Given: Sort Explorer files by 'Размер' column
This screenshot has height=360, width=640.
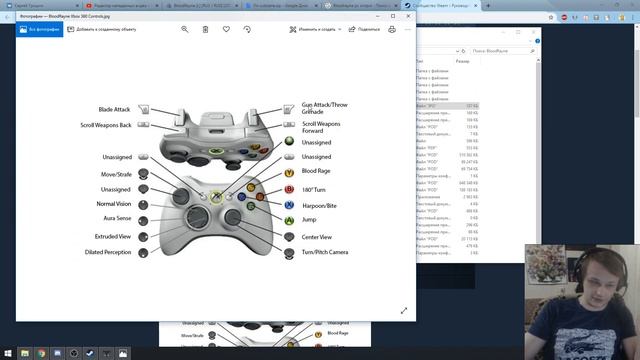Looking at the screenshot, I should click(462, 61).
